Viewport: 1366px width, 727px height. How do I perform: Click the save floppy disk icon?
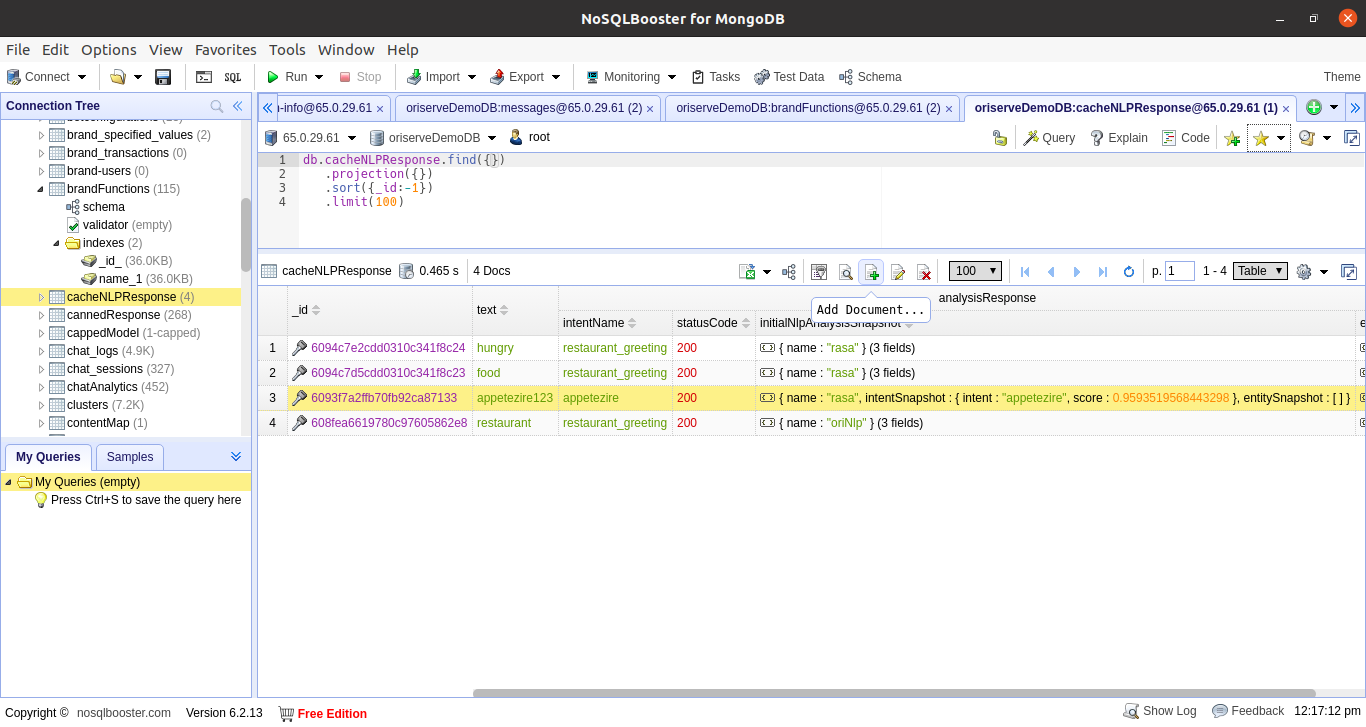pyautogui.click(x=163, y=77)
